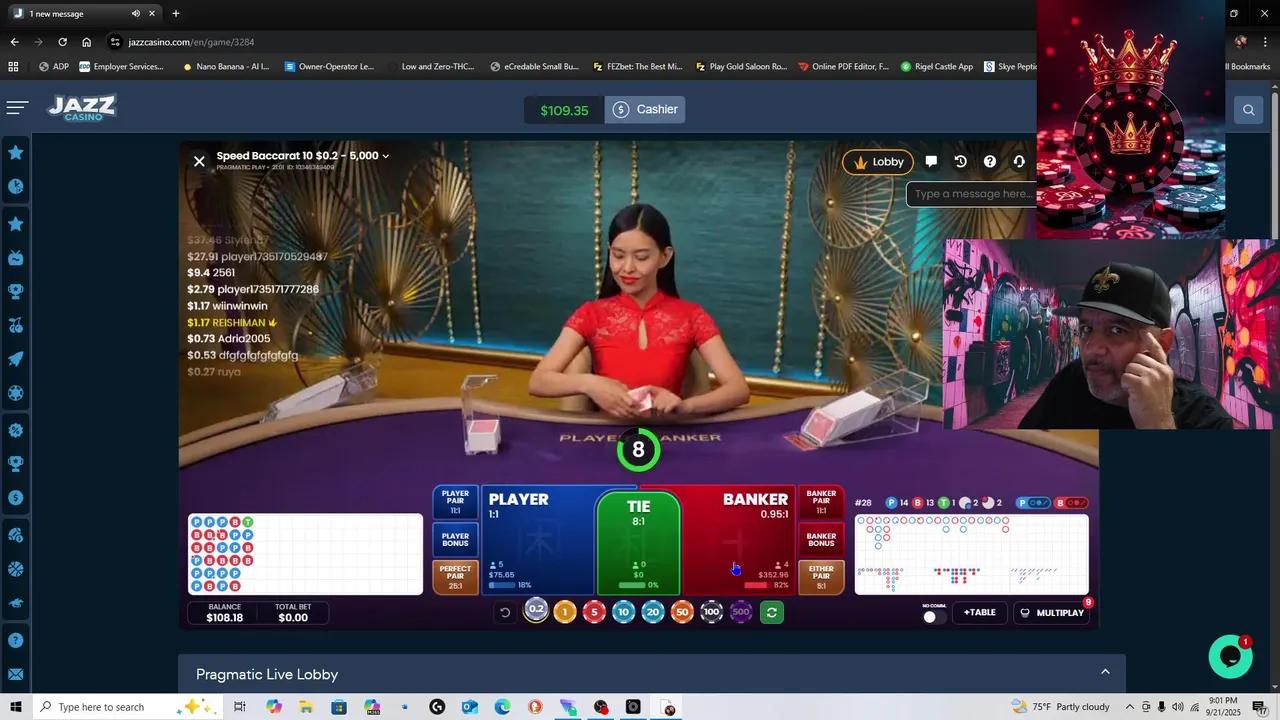This screenshot has height=720, width=1280.
Task: Open Microsoft Edge from the taskbar
Action: (x=502, y=707)
